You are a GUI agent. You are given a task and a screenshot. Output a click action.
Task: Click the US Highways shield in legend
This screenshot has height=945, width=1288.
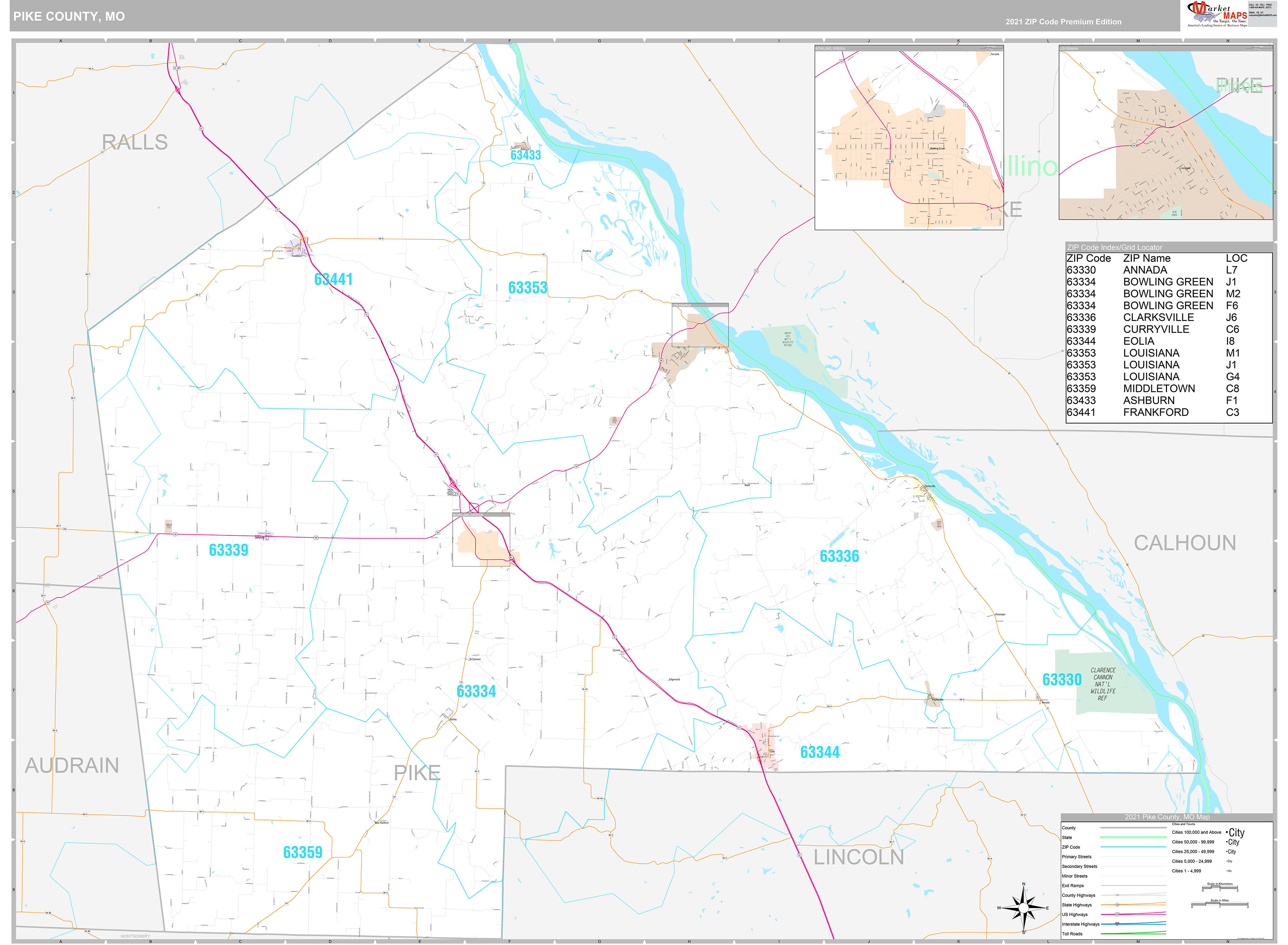click(1118, 914)
